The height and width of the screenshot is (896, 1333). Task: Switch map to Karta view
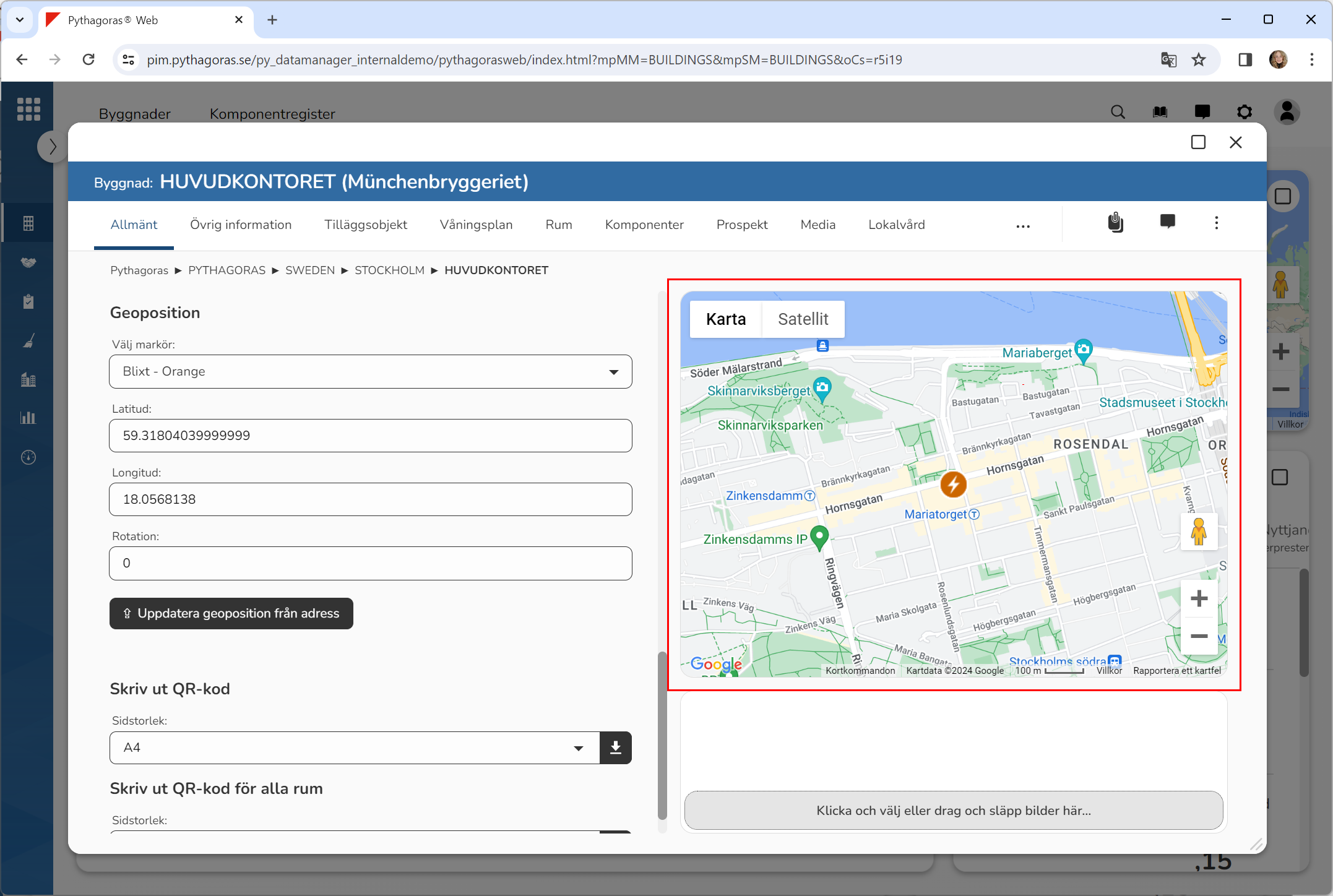tap(725, 319)
